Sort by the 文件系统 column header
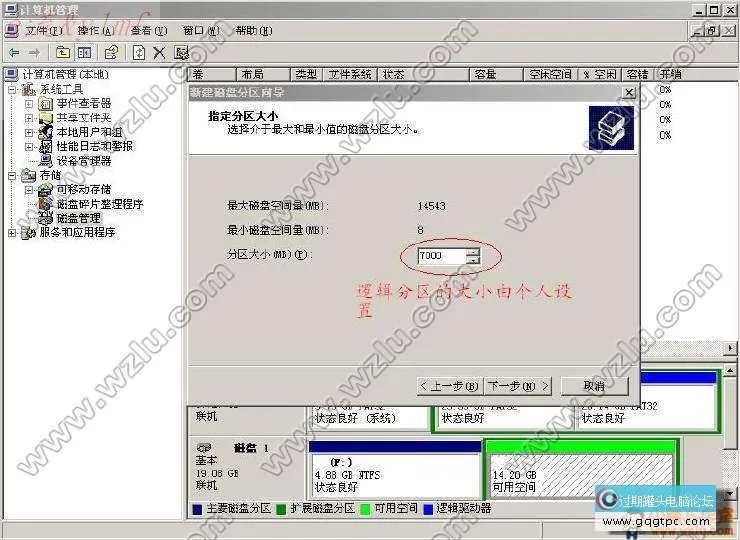This screenshot has height=540, width=740. [x=350, y=75]
